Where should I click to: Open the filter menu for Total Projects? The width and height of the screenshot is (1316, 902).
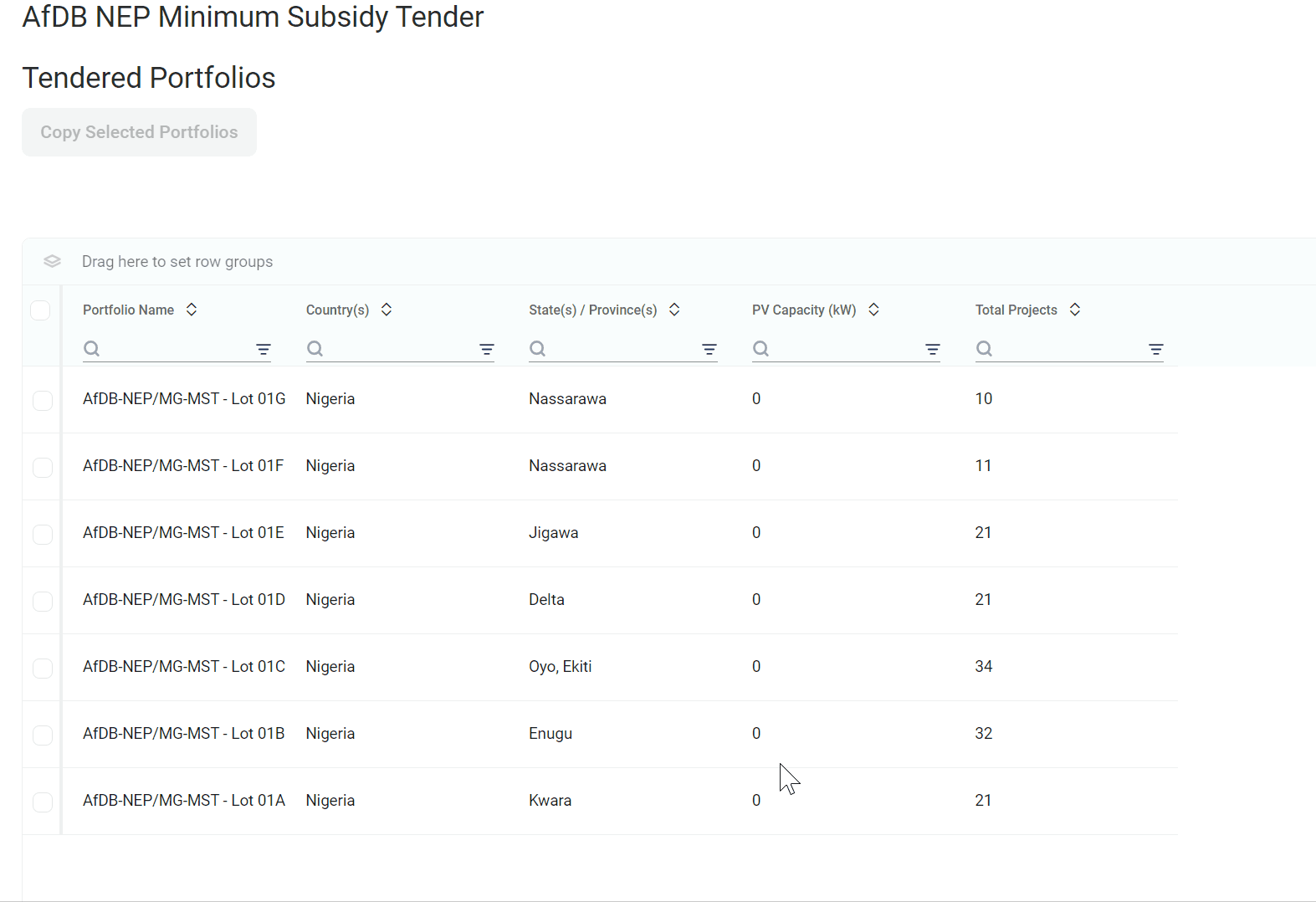pos(1156,350)
